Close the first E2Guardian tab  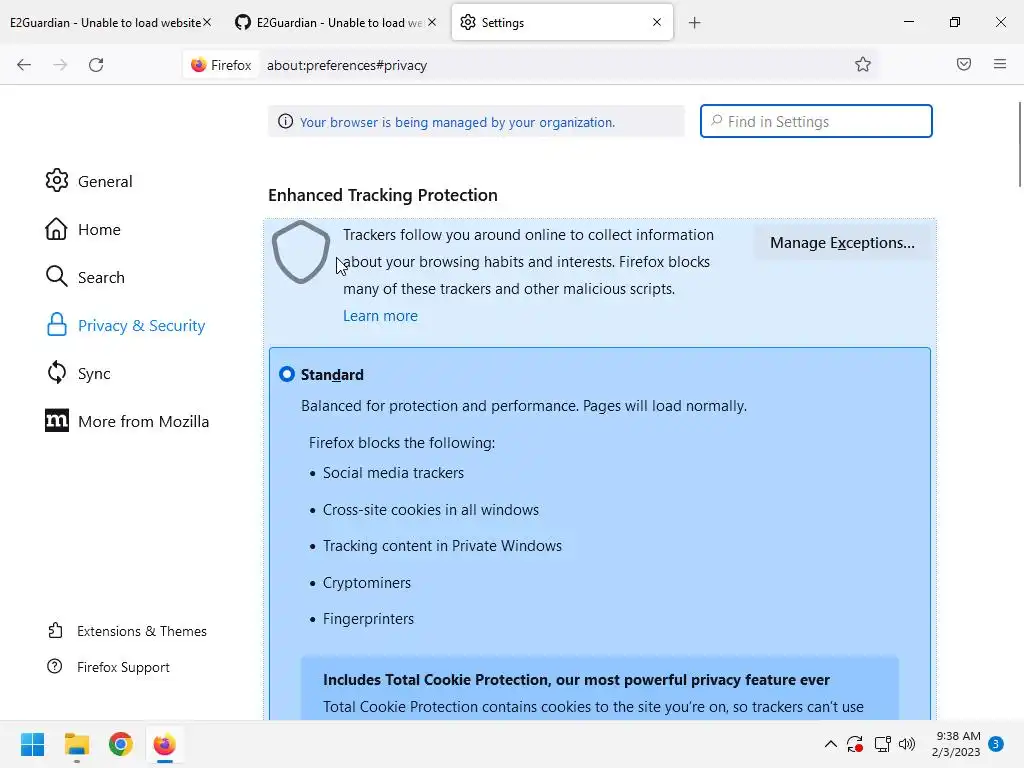207,22
